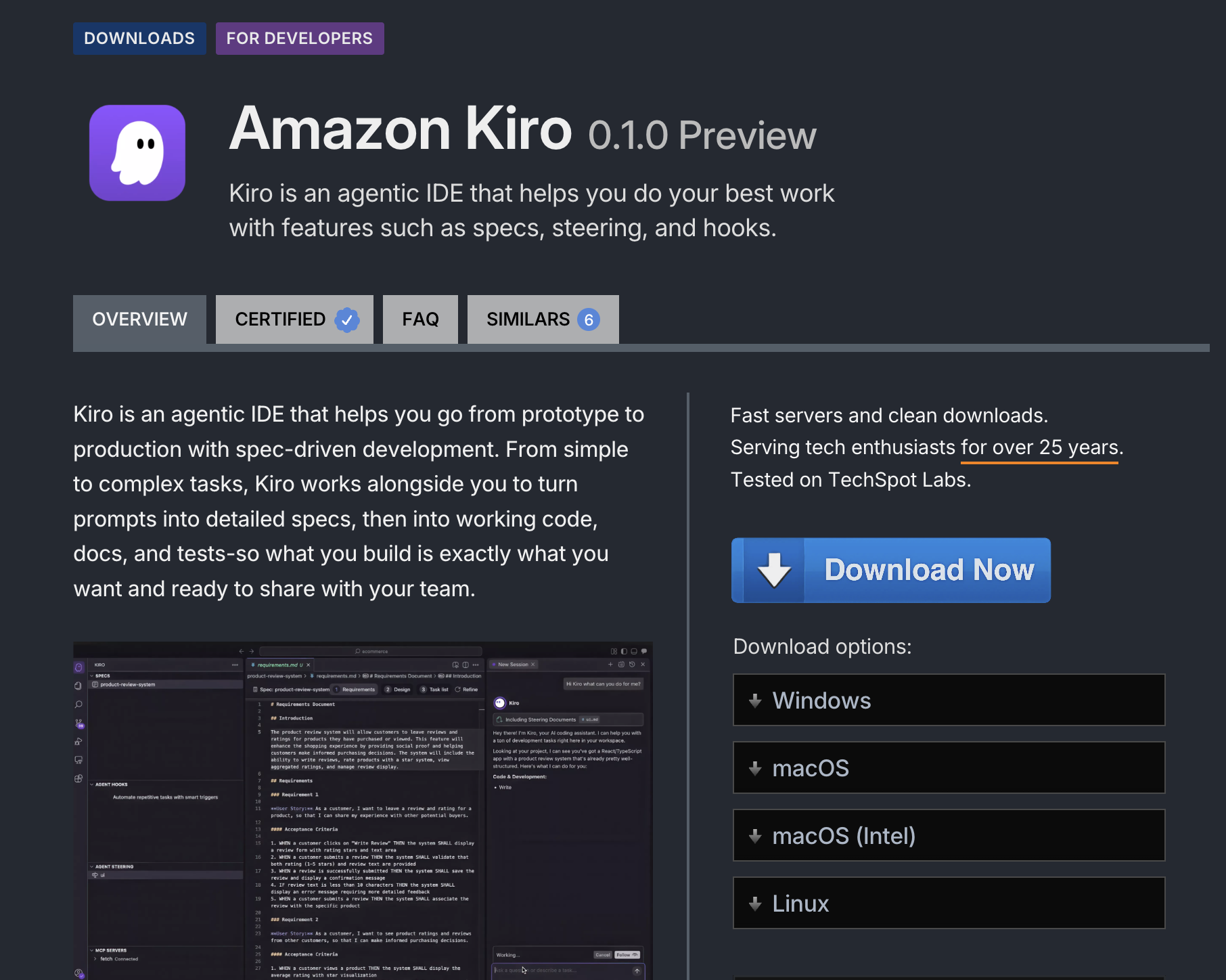
Task: Open the SIMILARS tab
Action: pyautogui.click(x=543, y=319)
